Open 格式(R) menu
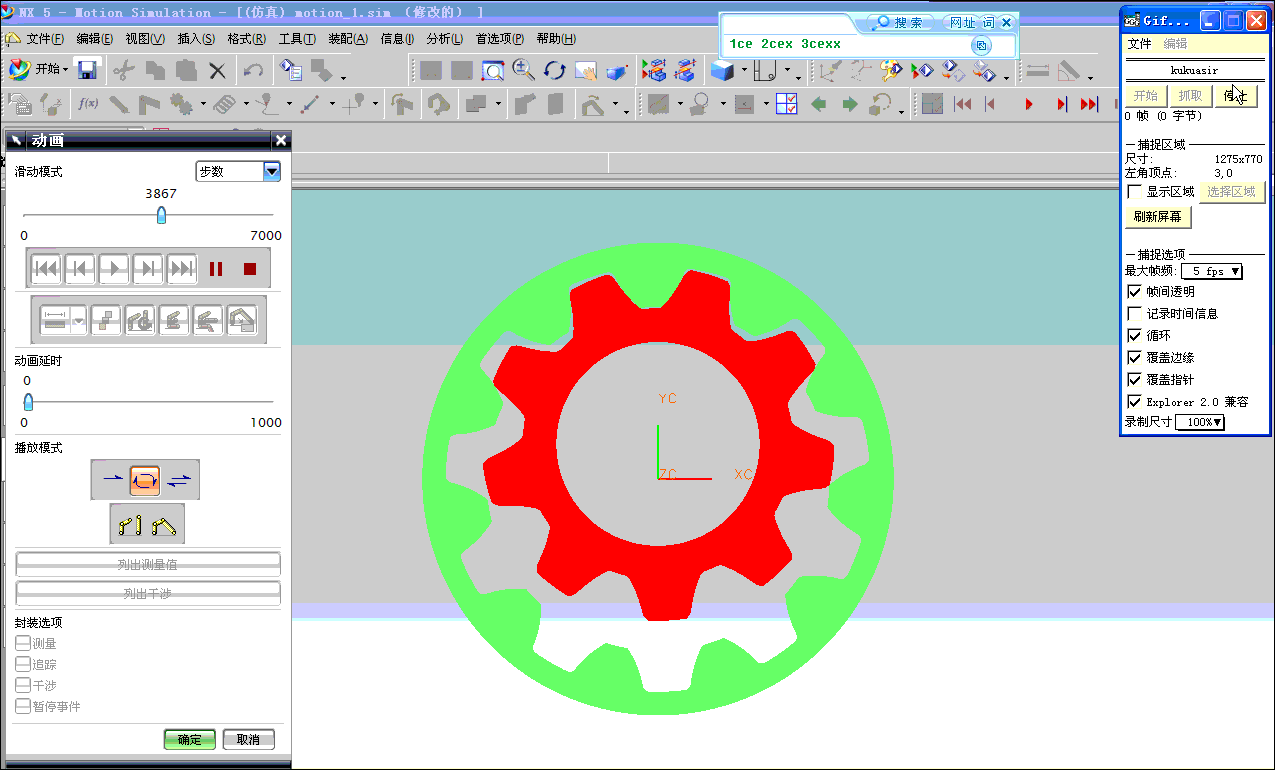 pos(247,39)
